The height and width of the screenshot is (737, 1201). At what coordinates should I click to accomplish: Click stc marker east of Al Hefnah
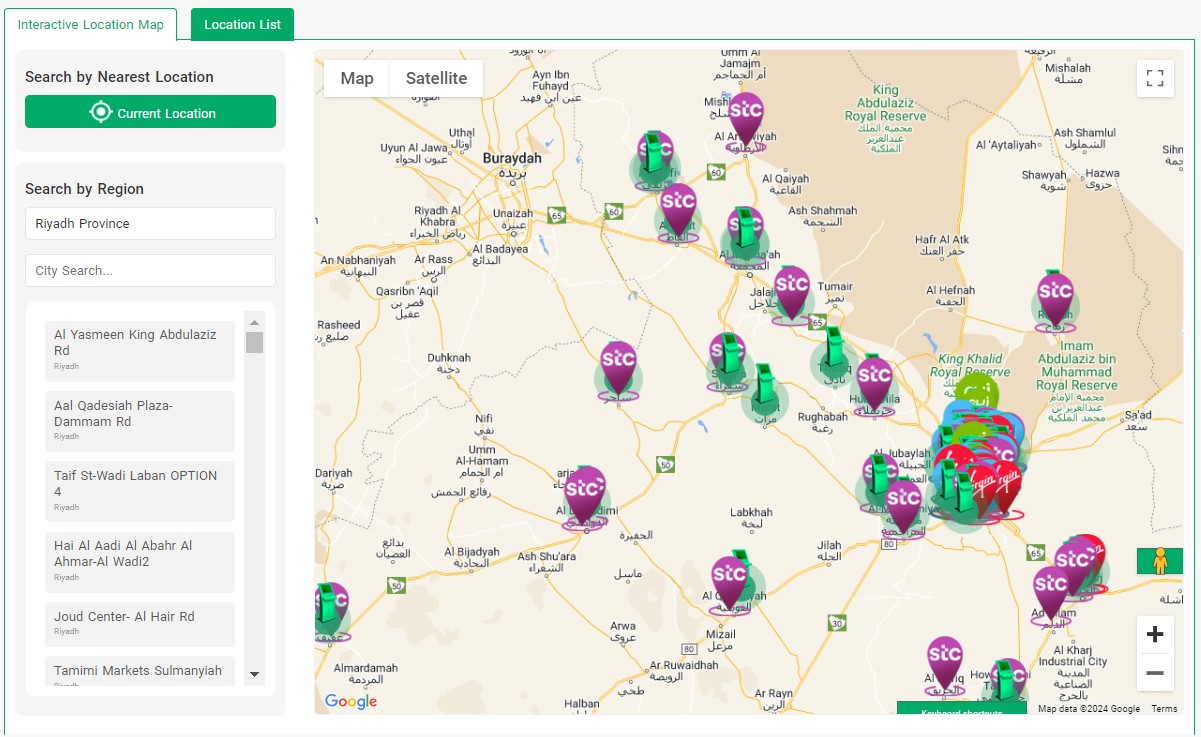pos(1055,301)
